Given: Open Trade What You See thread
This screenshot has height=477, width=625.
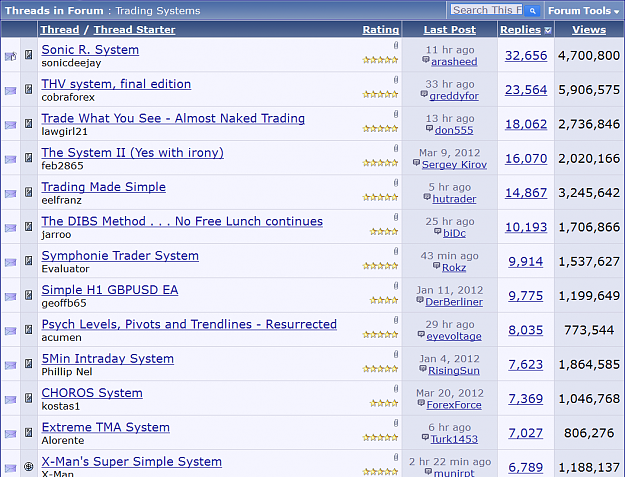Looking at the screenshot, I should point(173,118).
